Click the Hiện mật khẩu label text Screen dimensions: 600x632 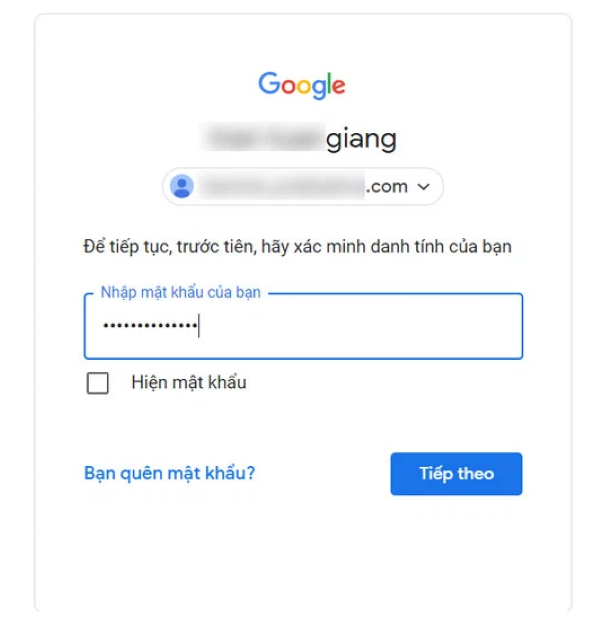tap(189, 382)
